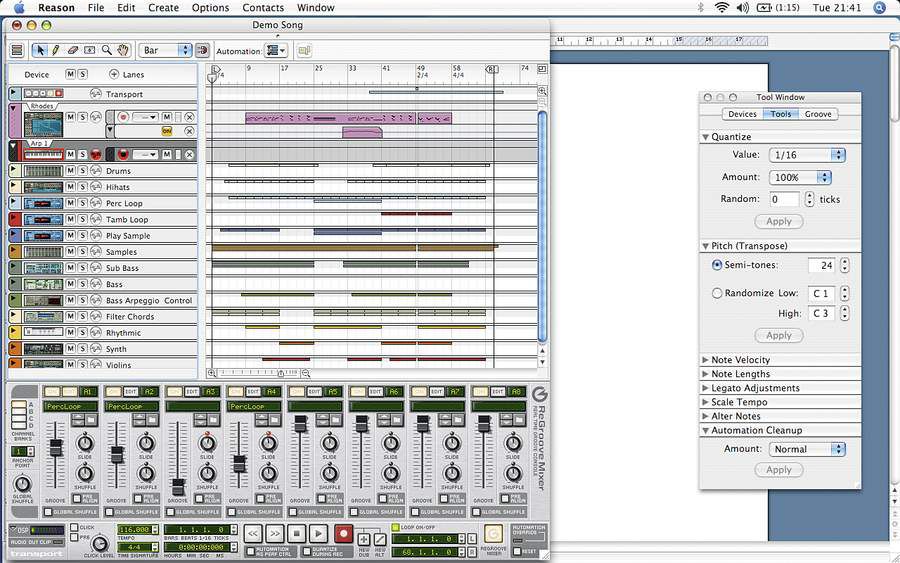The width and height of the screenshot is (900, 563).
Task: Click Apply under Automation Cleanup
Action: point(779,470)
